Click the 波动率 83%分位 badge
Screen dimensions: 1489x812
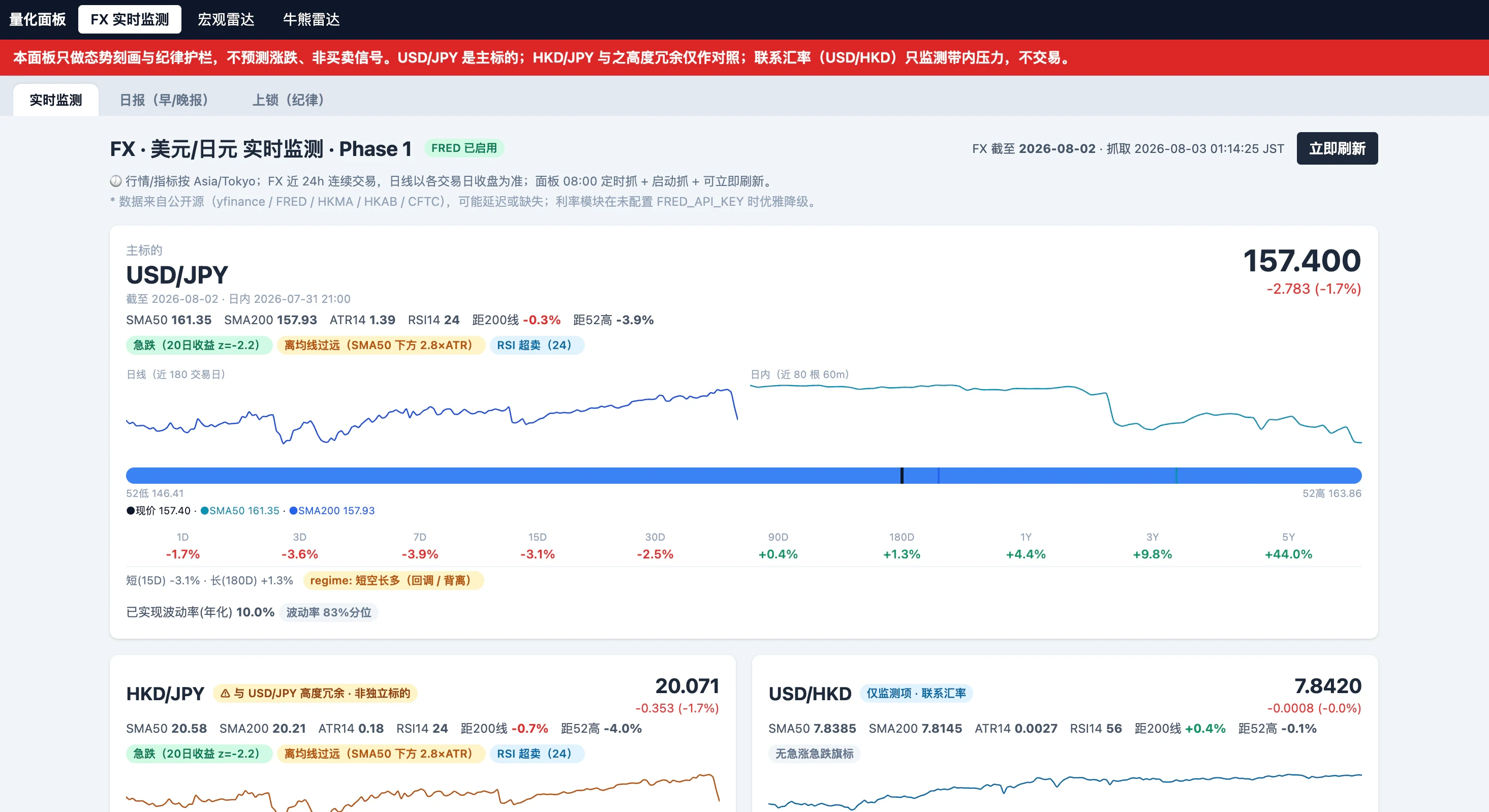329,612
